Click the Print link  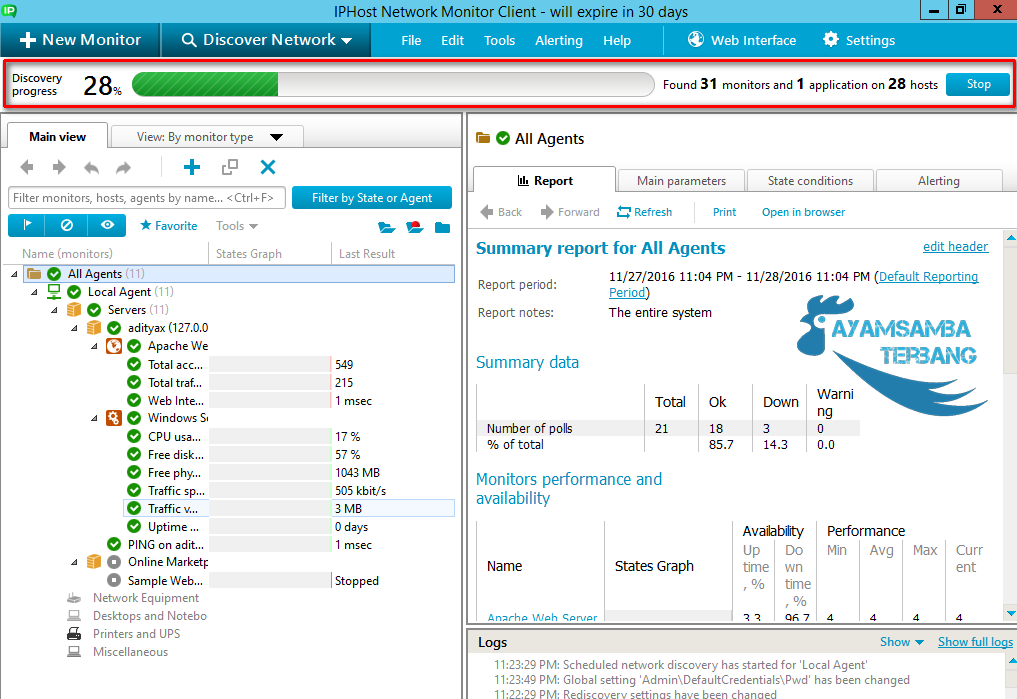click(x=724, y=212)
